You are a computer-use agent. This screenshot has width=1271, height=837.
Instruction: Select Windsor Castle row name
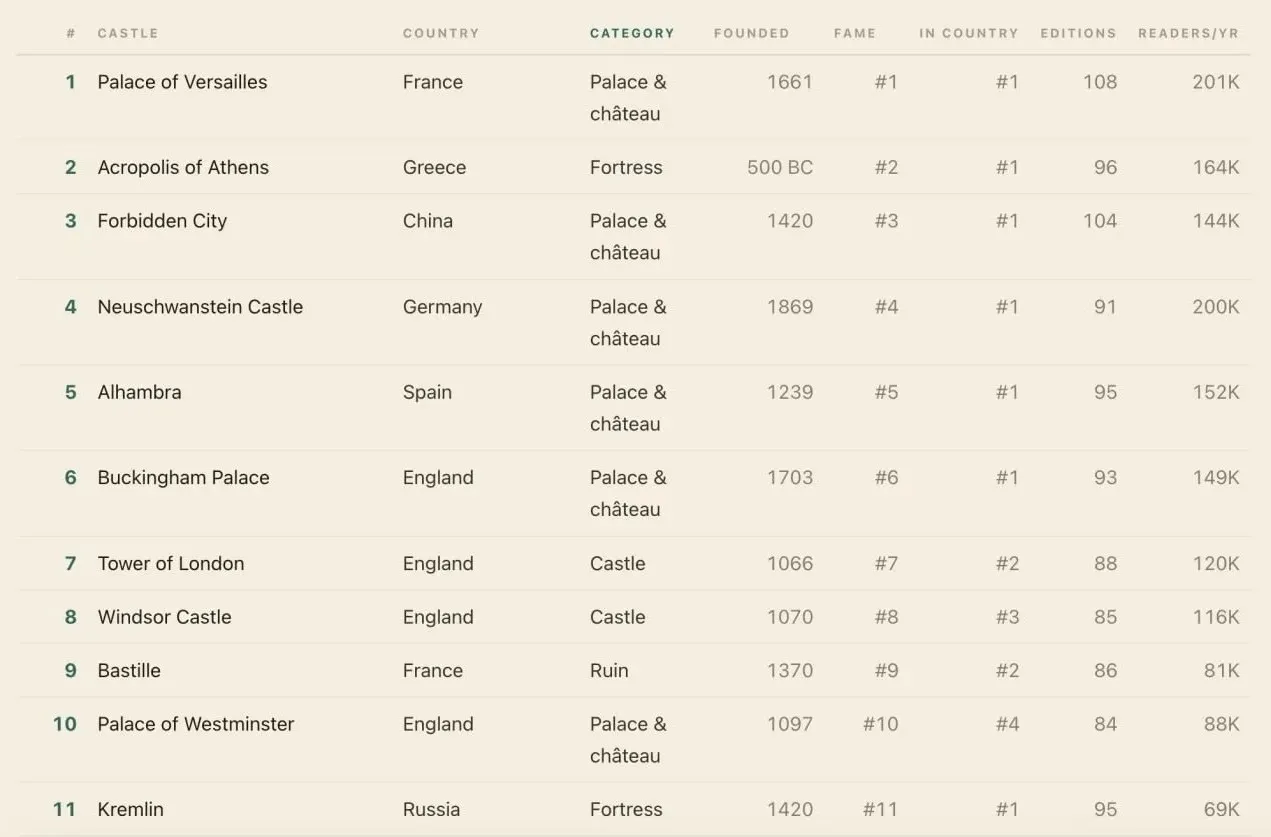pyautogui.click(x=164, y=617)
